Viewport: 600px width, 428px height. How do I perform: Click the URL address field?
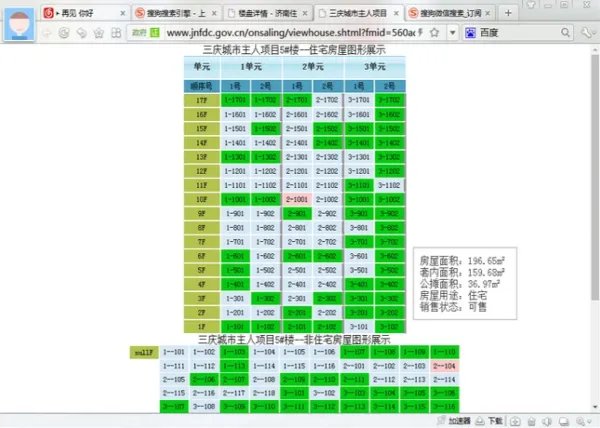tap(291, 33)
